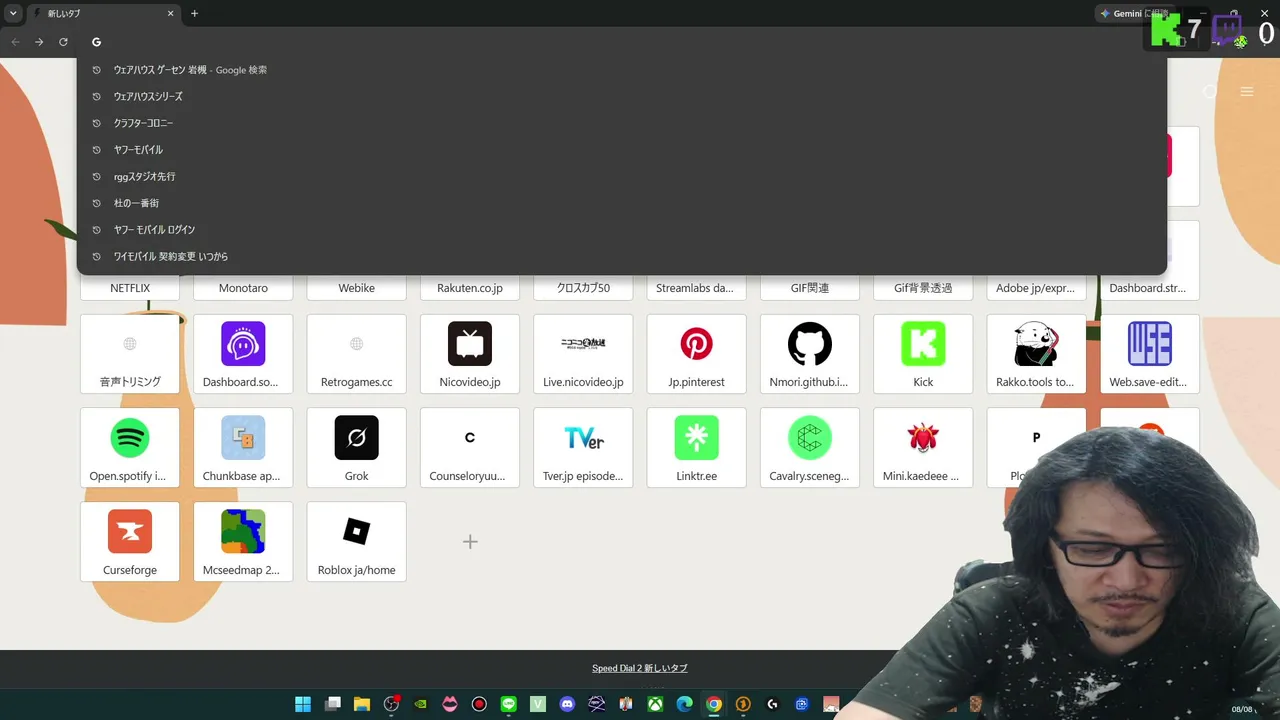
Task: Choose suggestion rggスタジオ先行
Action: 622,177
